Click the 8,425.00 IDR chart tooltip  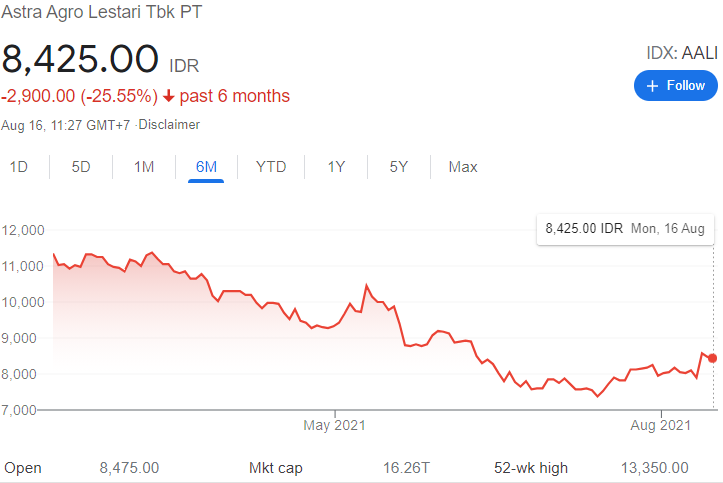[x=625, y=229]
